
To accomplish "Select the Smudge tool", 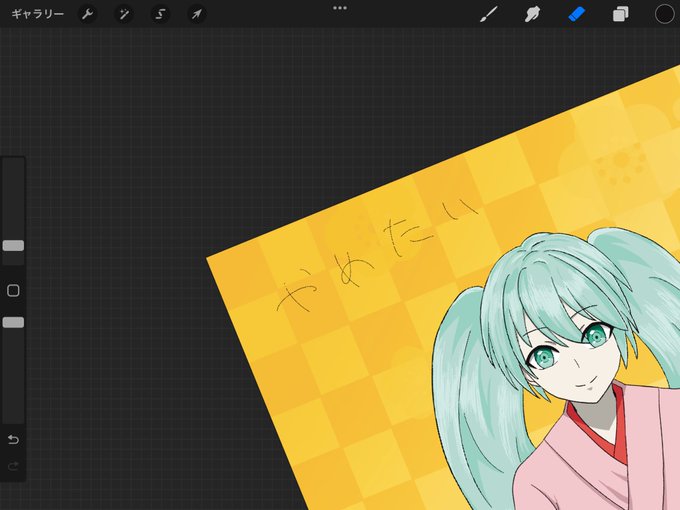I will pyautogui.click(x=532, y=14).
